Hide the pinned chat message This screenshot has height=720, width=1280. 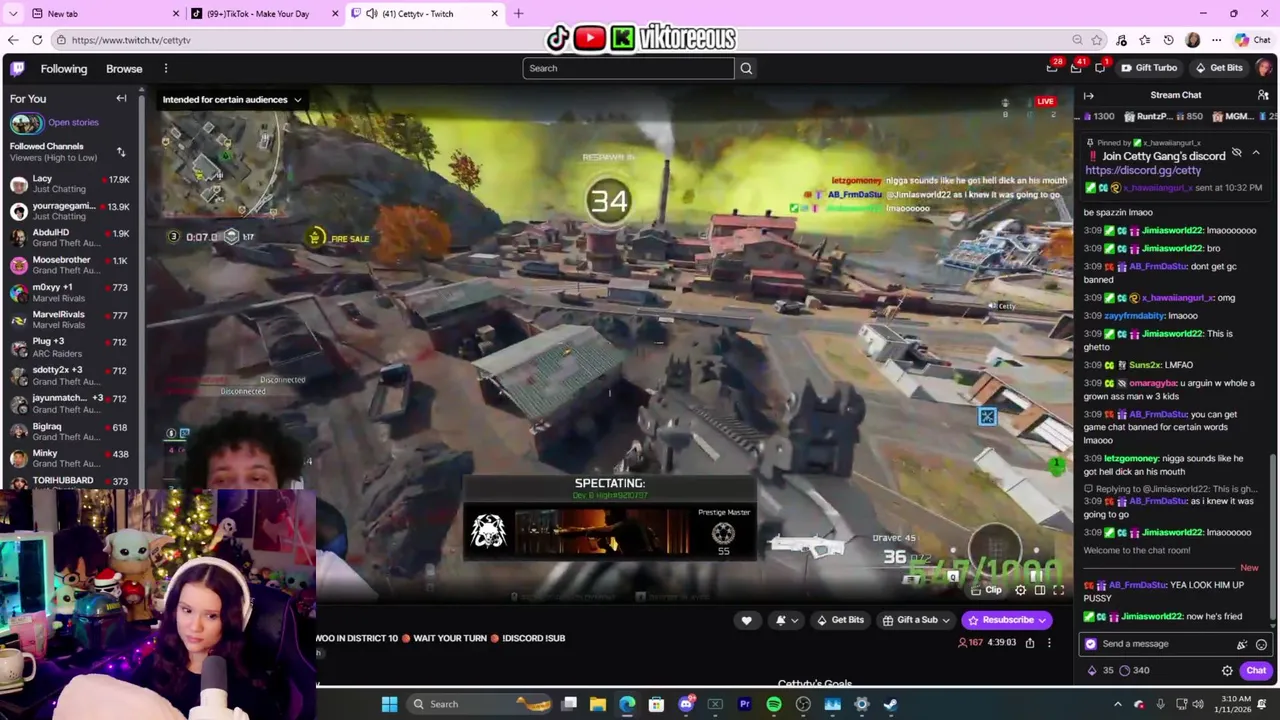click(1237, 153)
